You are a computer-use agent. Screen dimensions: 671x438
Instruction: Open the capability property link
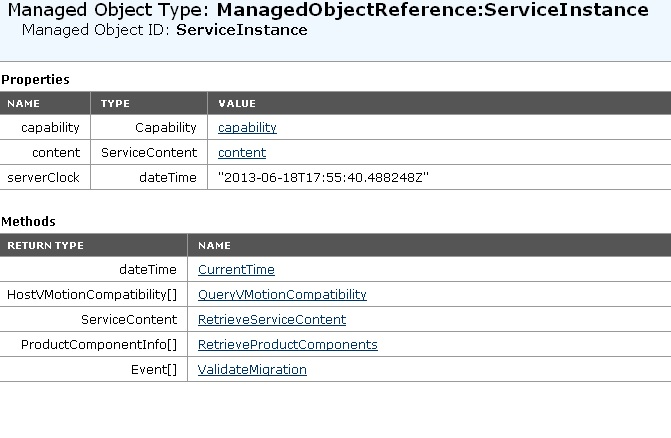[247, 128]
